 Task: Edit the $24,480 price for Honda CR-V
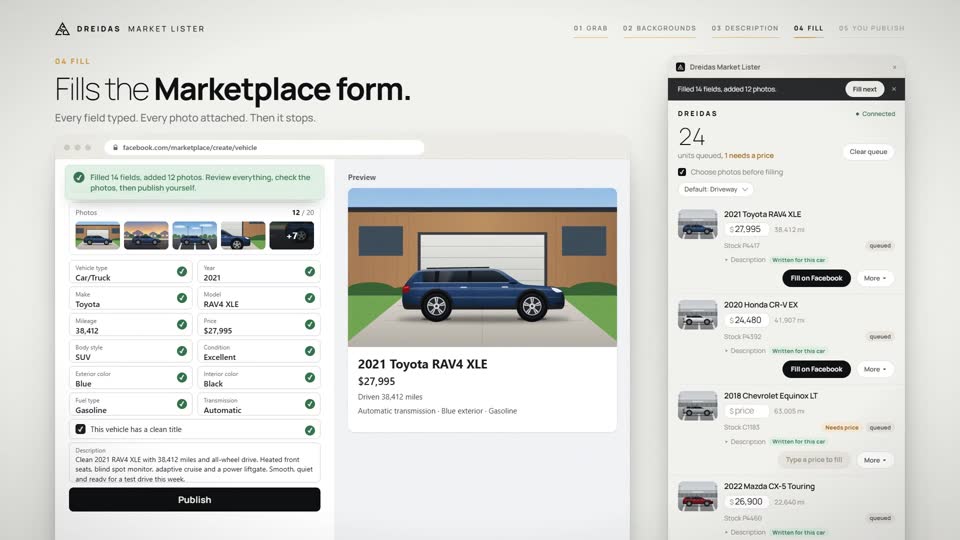click(746, 320)
